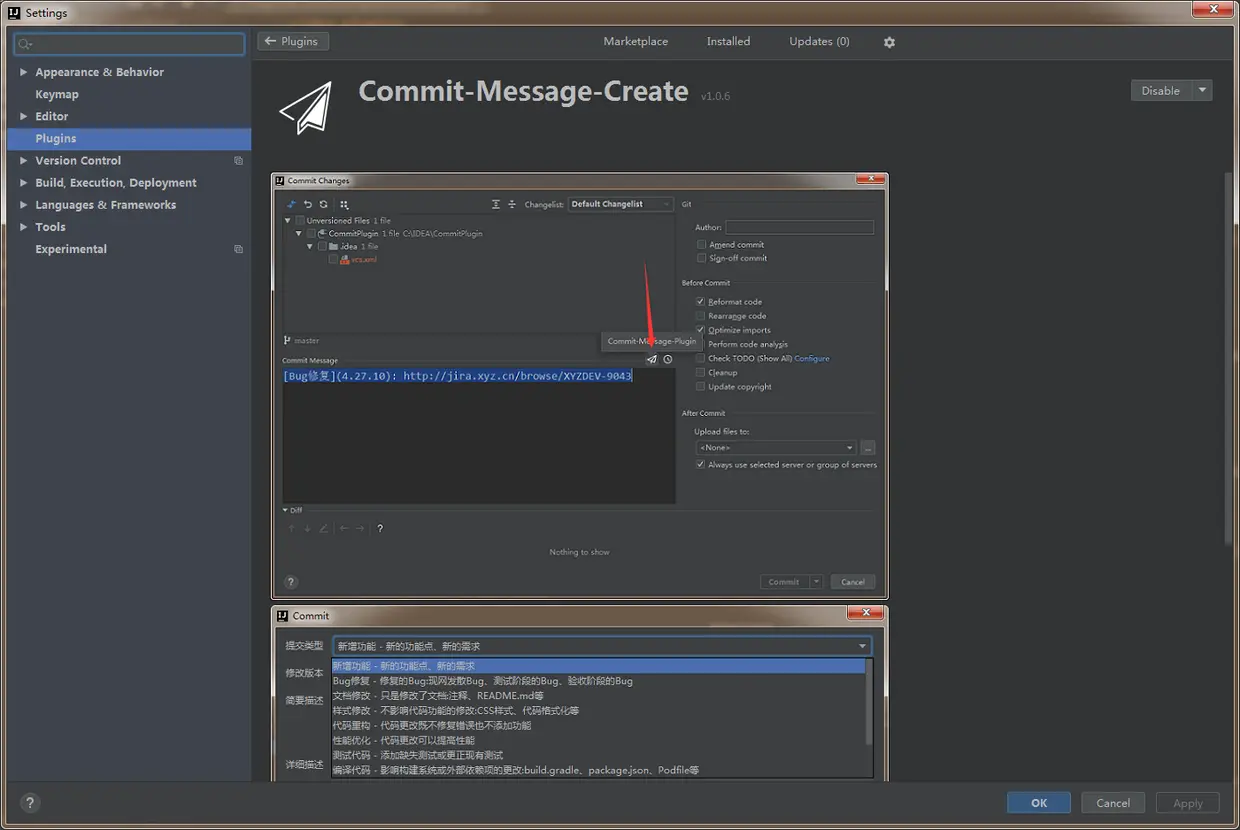Uncheck Optimize imports option
The height and width of the screenshot is (830, 1240).
[701, 330]
